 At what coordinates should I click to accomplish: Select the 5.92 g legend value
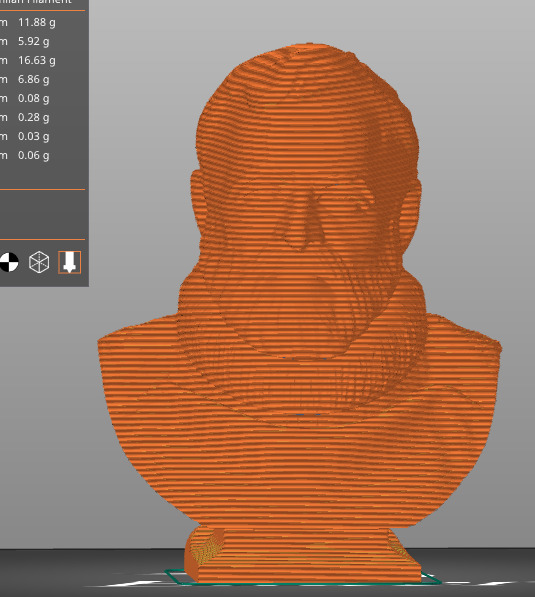pyautogui.click(x=34, y=42)
